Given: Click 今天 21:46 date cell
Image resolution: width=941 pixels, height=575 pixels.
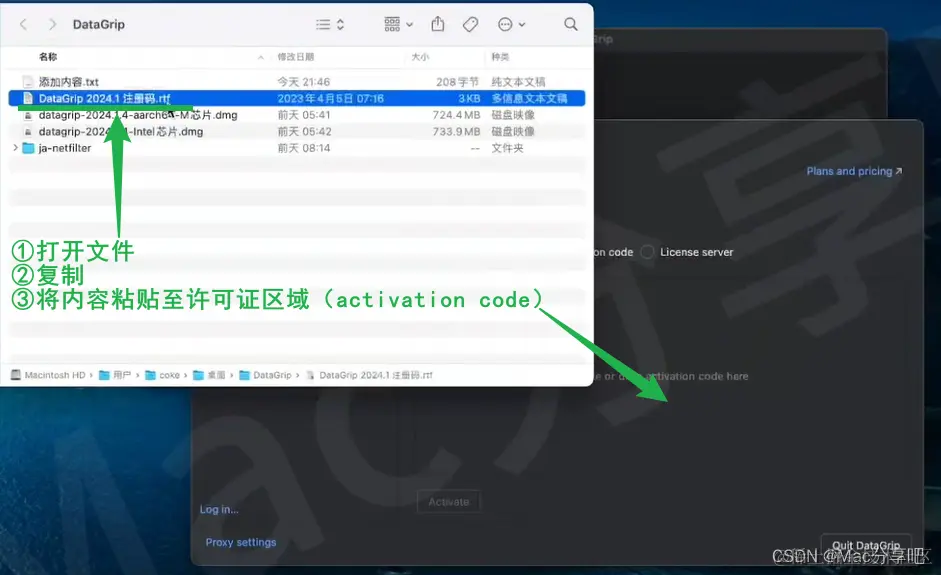Looking at the screenshot, I should click(304, 82).
